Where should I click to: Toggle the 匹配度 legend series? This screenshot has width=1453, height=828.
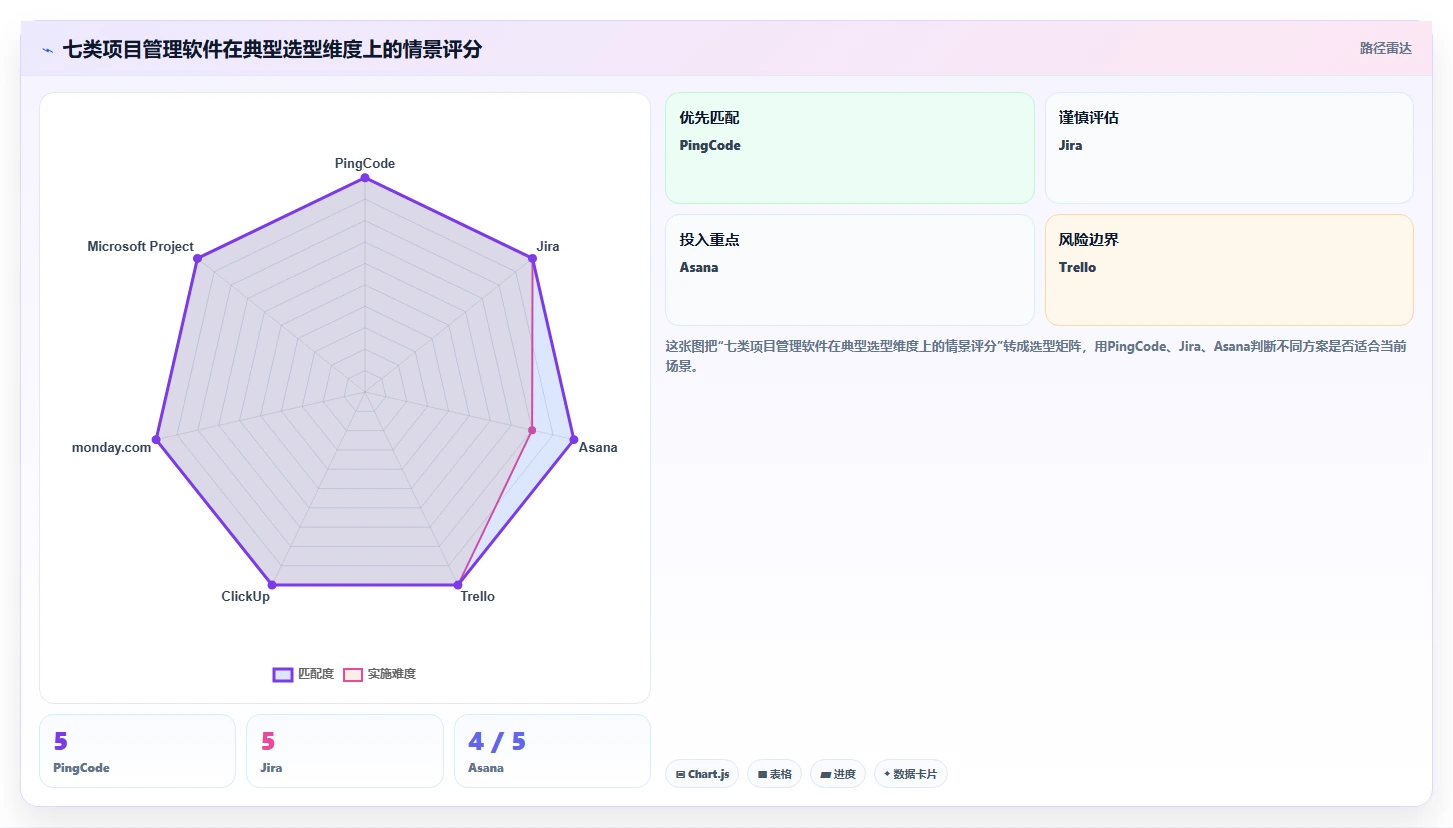tap(304, 674)
